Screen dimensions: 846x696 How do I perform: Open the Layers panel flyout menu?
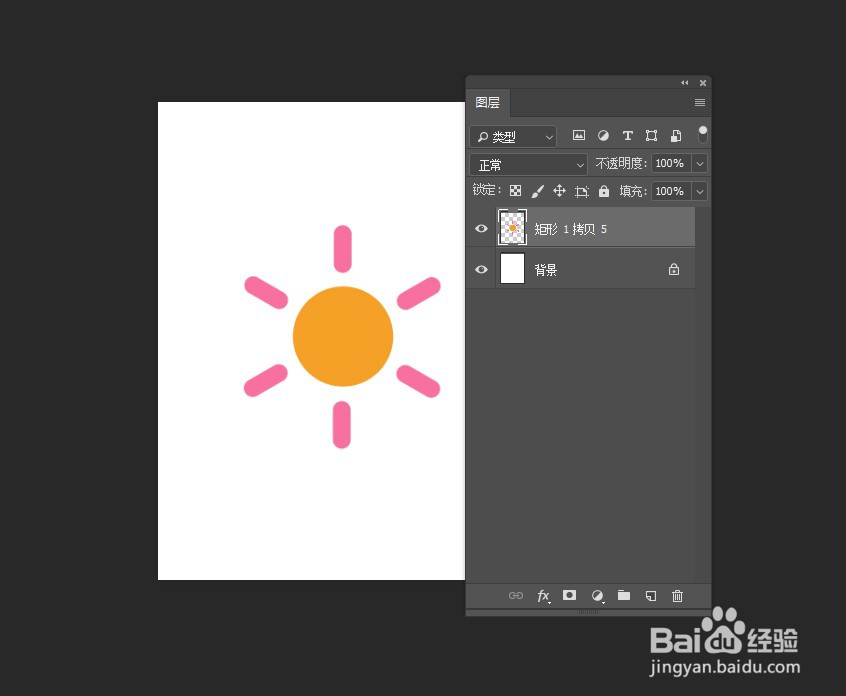[700, 103]
